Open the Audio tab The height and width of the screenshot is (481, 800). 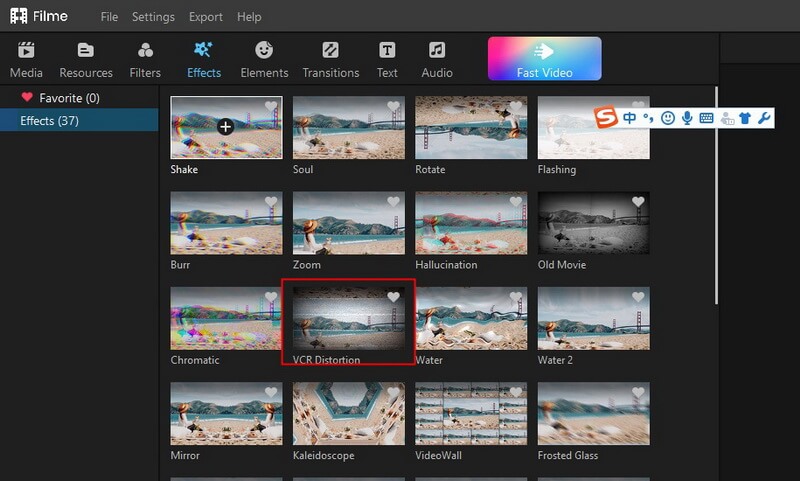[437, 60]
